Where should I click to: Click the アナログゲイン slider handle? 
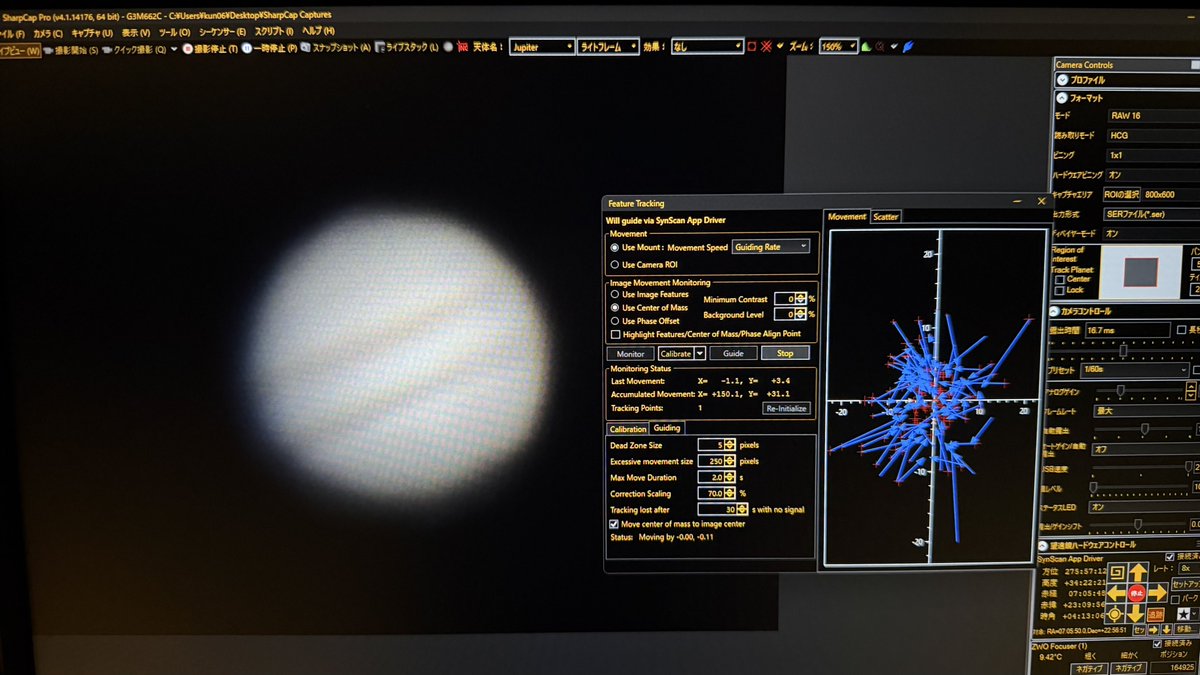[1121, 391]
